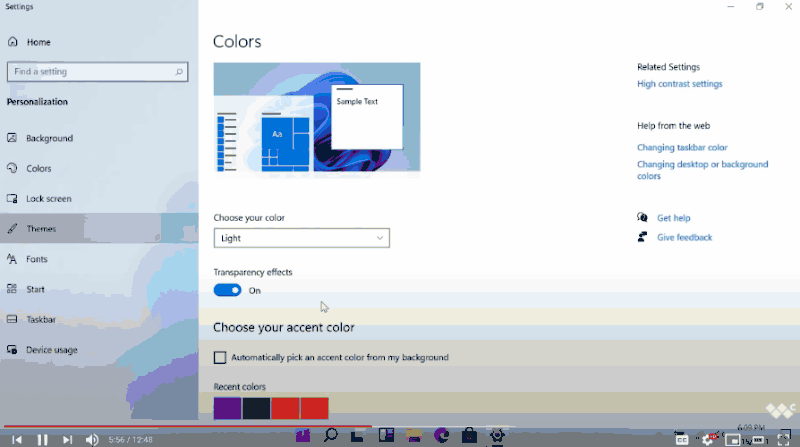The image size is (800, 447).
Task: Open Changing taskbar color help link
Action: tap(682, 147)
